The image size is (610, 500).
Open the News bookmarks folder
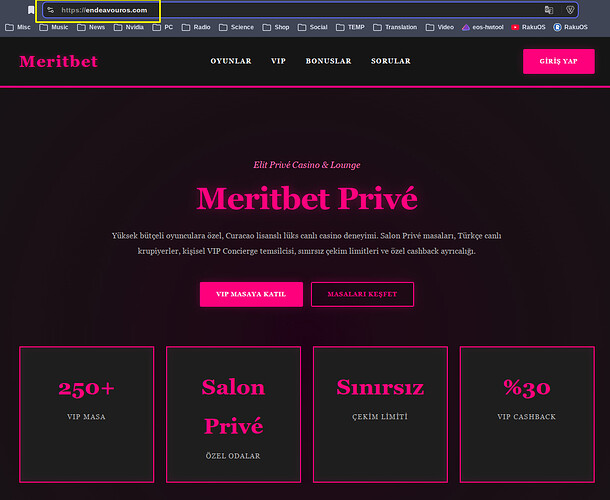[x=91, y=27]
